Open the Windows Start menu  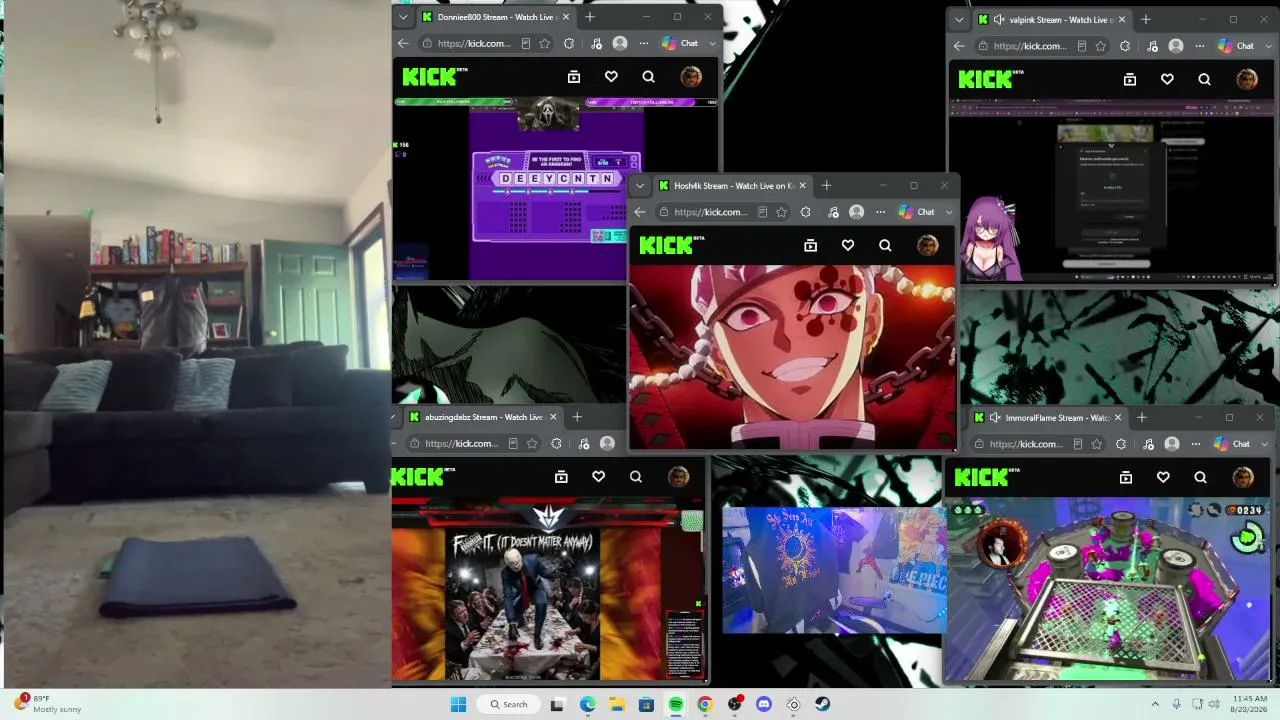458,704
